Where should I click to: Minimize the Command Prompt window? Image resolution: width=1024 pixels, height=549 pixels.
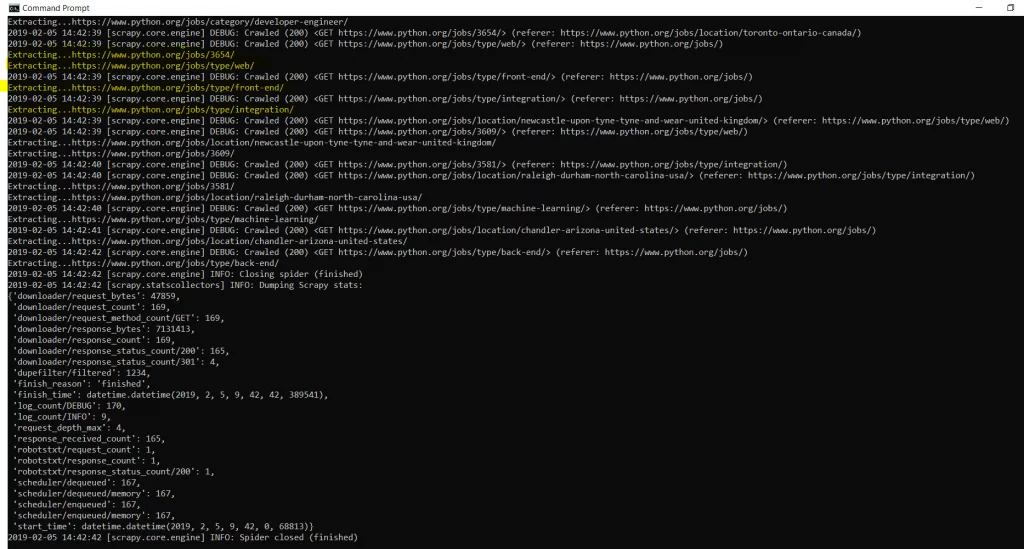pyautogui.click(x=978, y=8)
